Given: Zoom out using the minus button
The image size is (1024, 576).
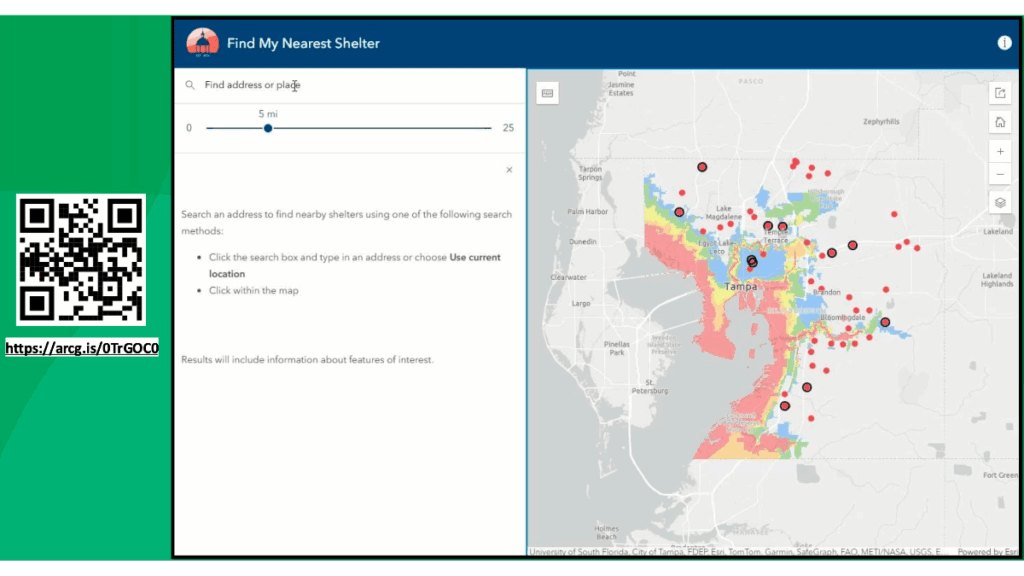Looking at the screenshot, I should click(1000, 174).
